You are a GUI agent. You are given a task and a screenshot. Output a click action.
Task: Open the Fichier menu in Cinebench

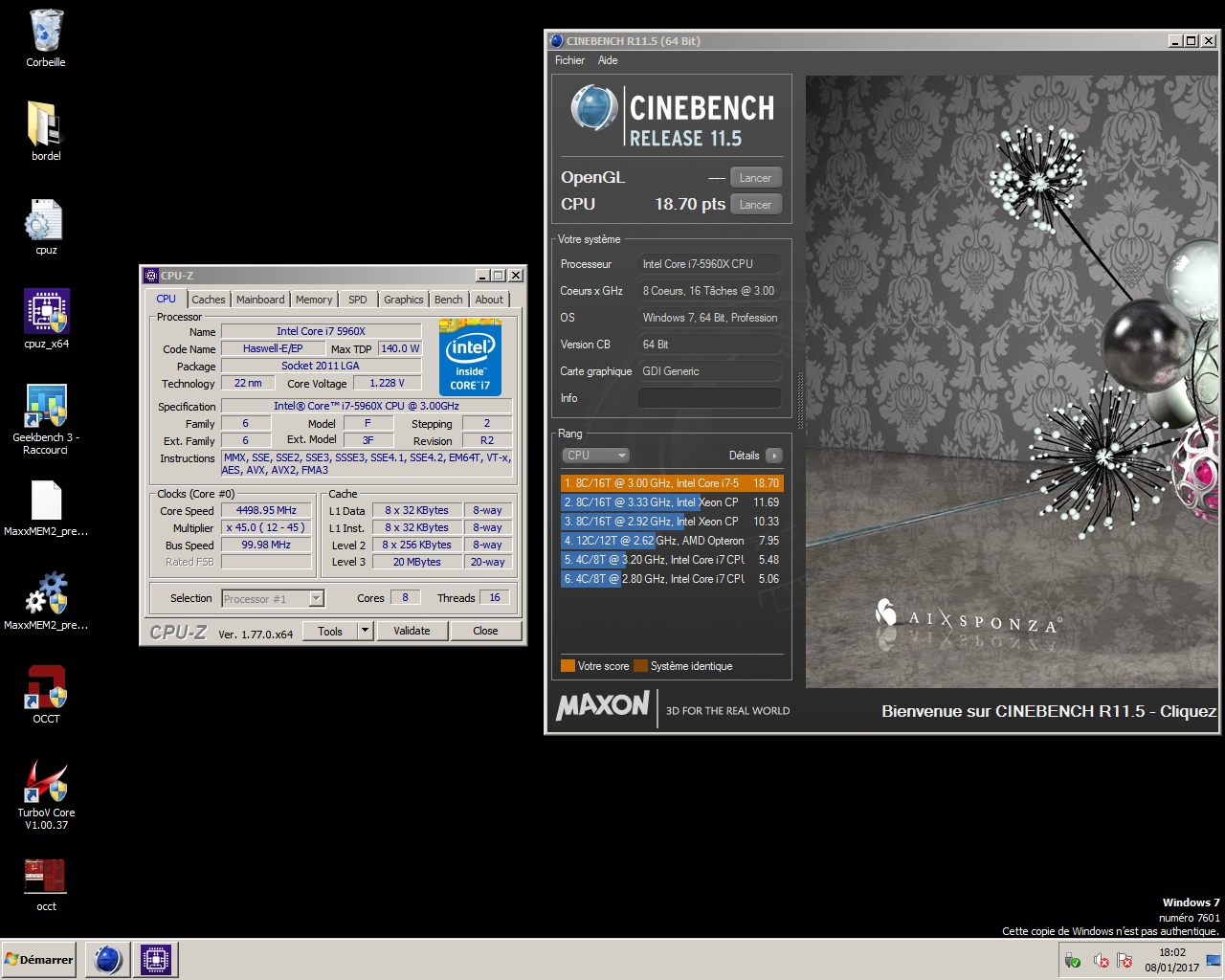point(569,60)
